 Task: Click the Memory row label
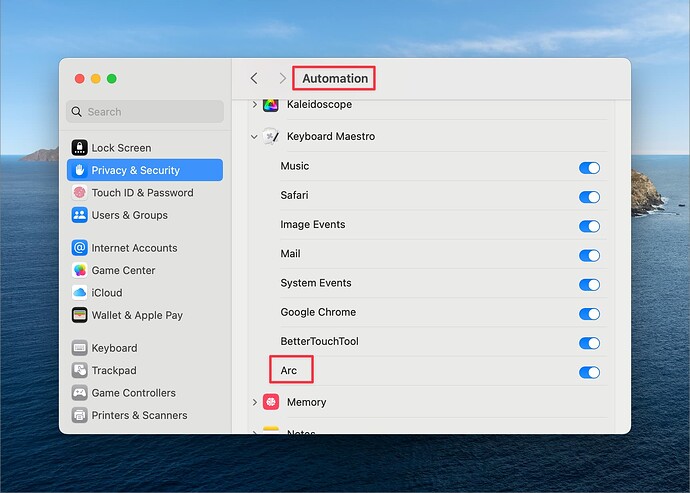[x=306, y=402]
